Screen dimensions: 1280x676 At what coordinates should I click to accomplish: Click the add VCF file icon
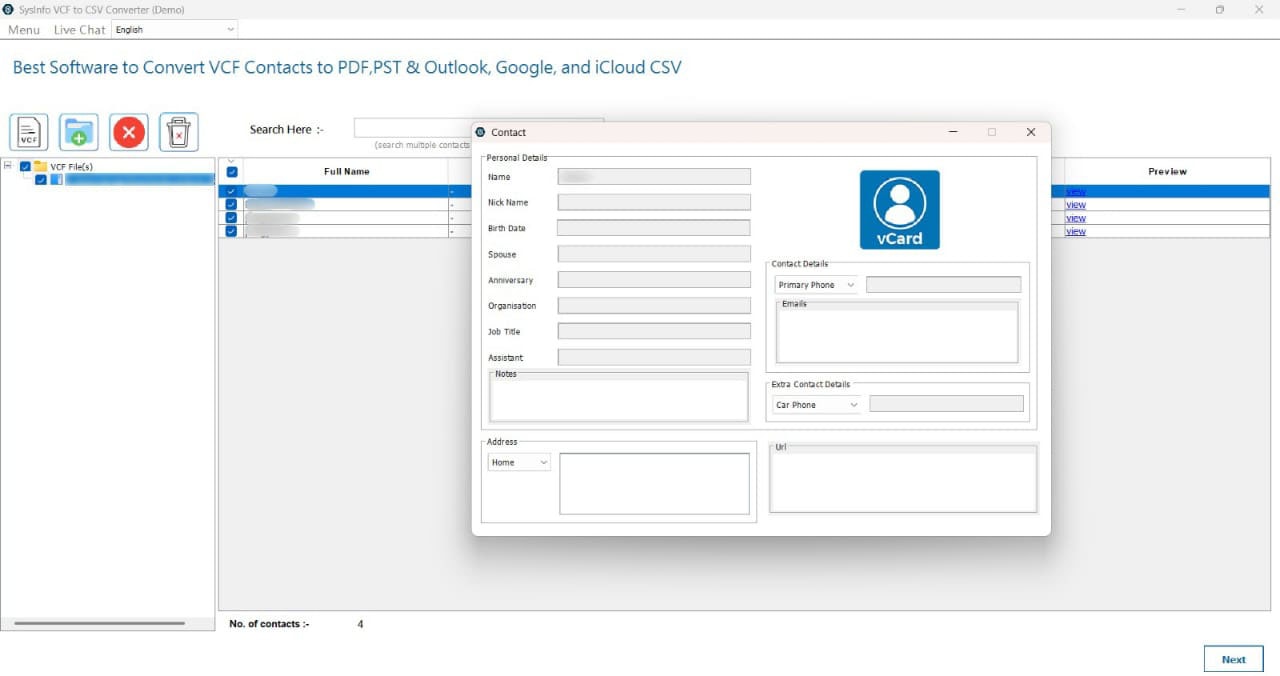pyautogui.click(x=29, y=132)
